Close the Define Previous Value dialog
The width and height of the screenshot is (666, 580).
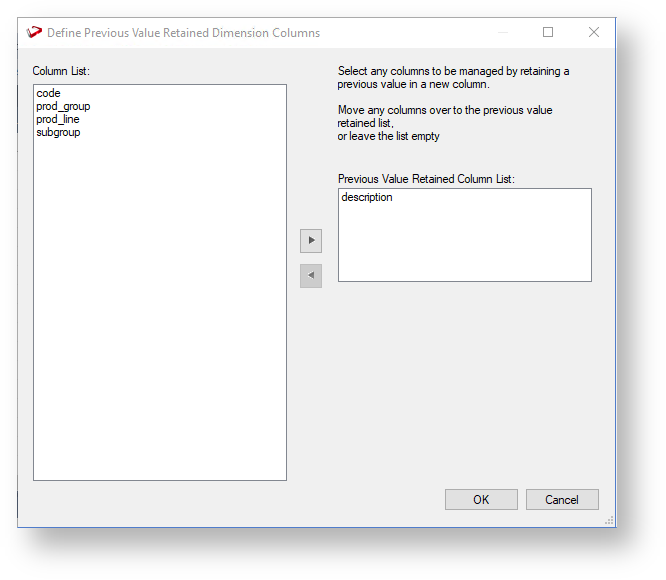point(594,32)
